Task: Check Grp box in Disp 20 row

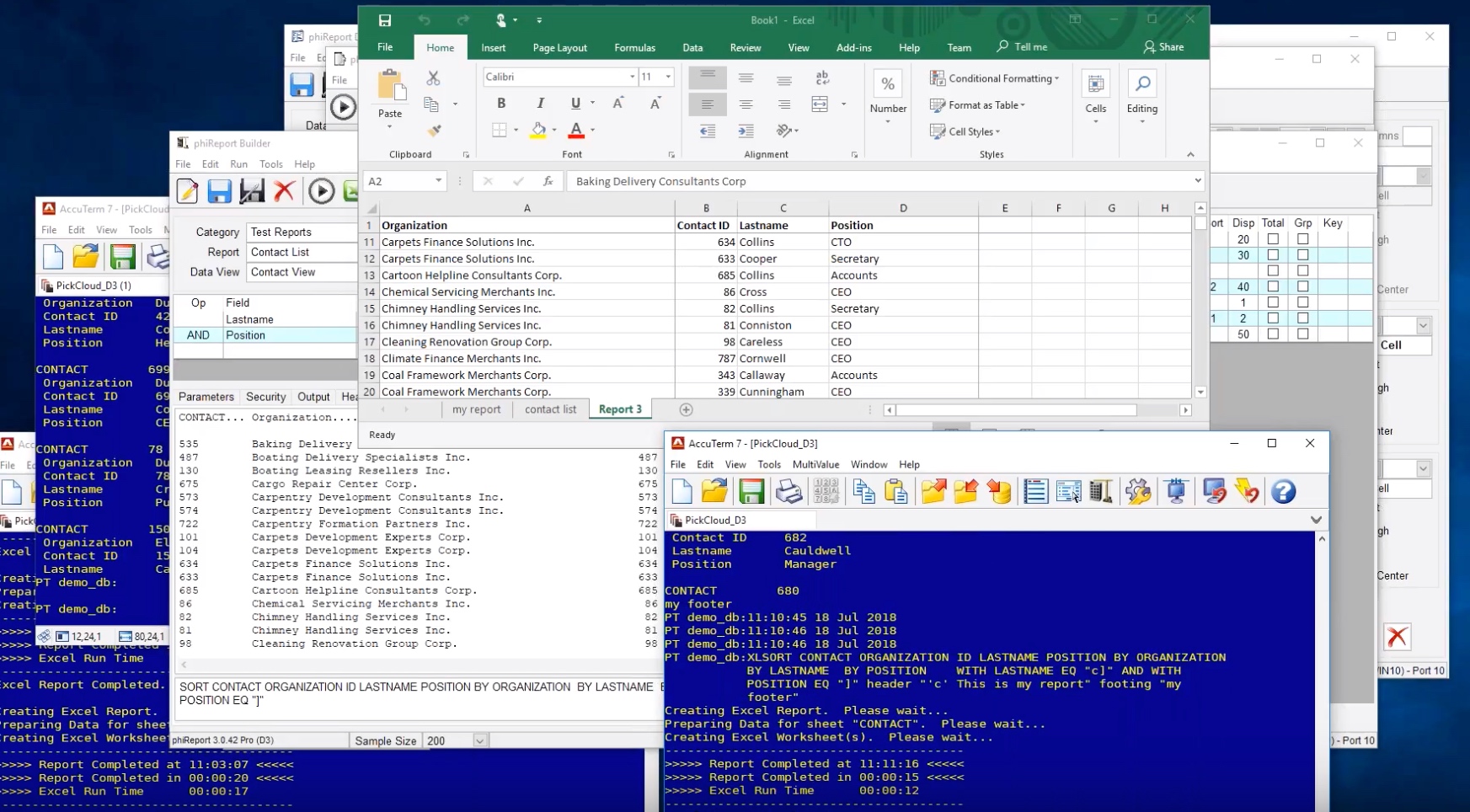Action: tap(1303, 239)
